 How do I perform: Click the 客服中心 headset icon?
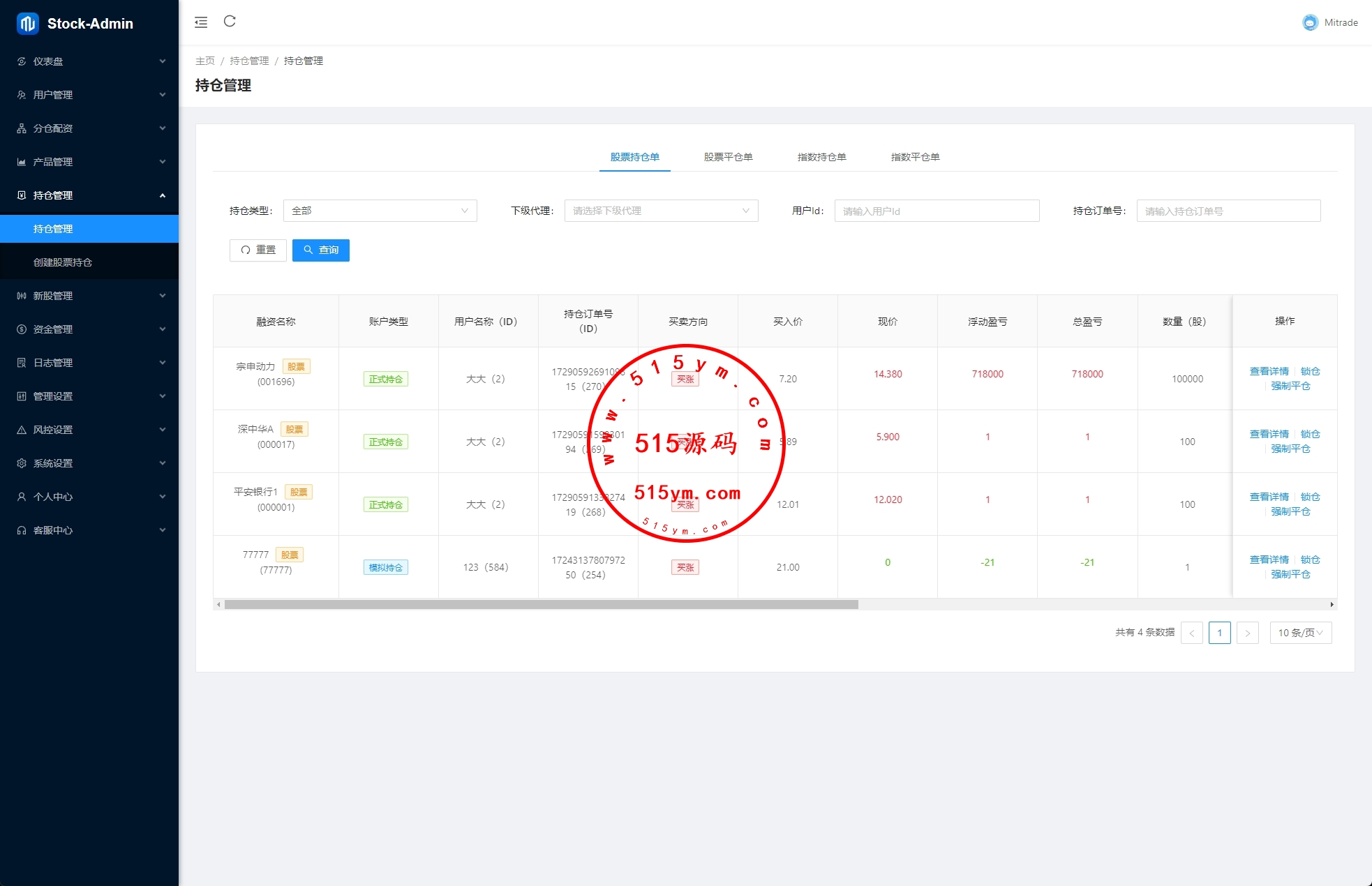[22, 530]
